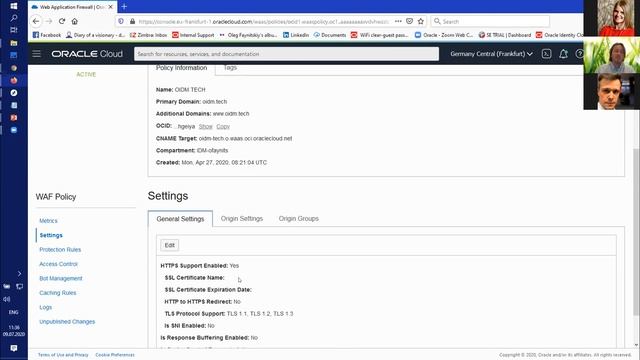
Task: Save page to Pocket icon
Action: (409, 21)
